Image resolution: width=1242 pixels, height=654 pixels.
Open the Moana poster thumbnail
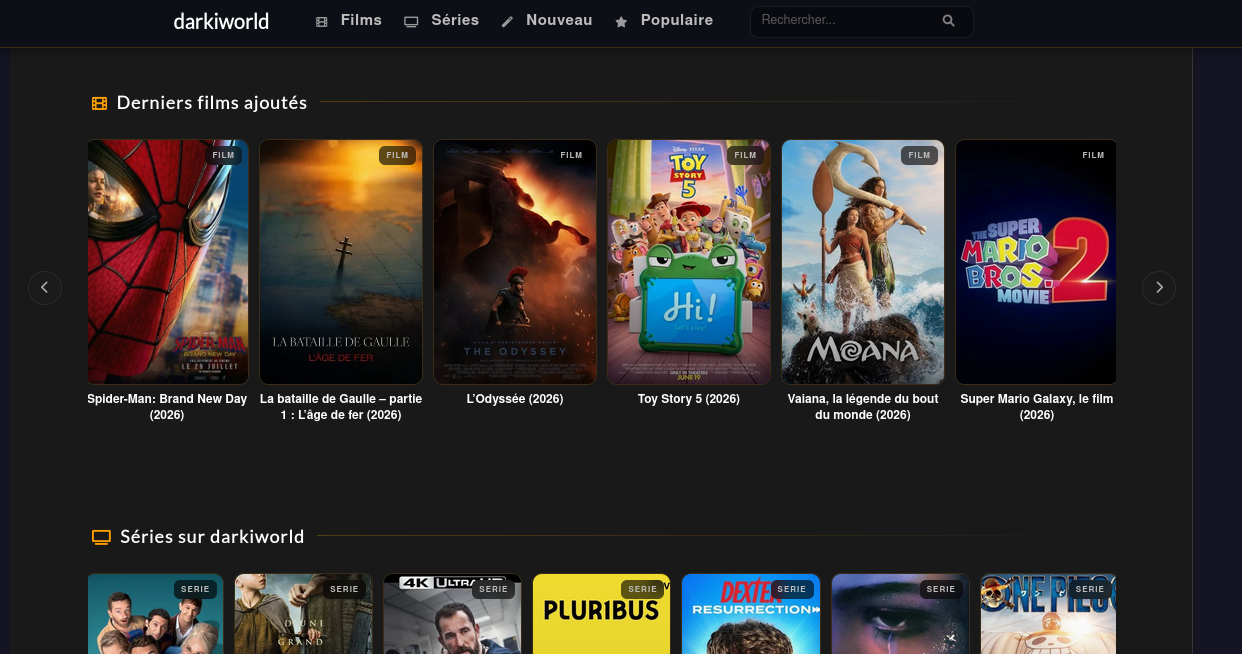pos(863,262)
